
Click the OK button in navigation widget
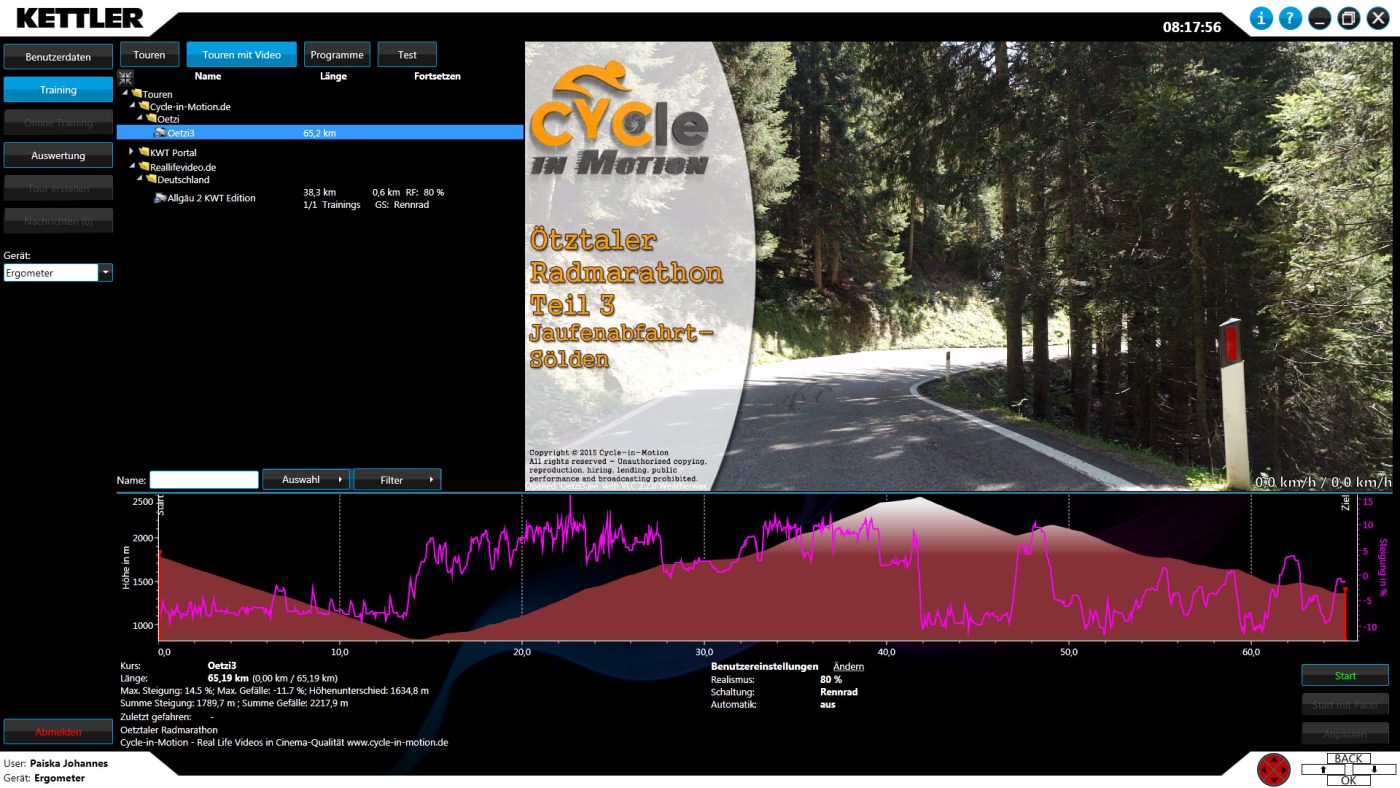pos(1349,780)
